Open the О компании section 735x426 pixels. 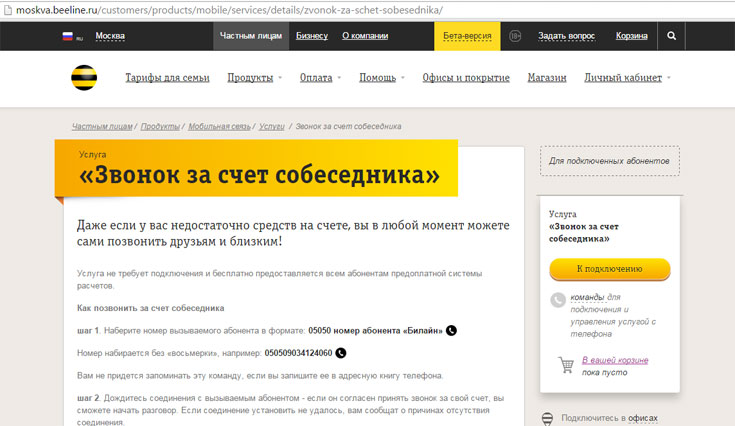point(365,36)
